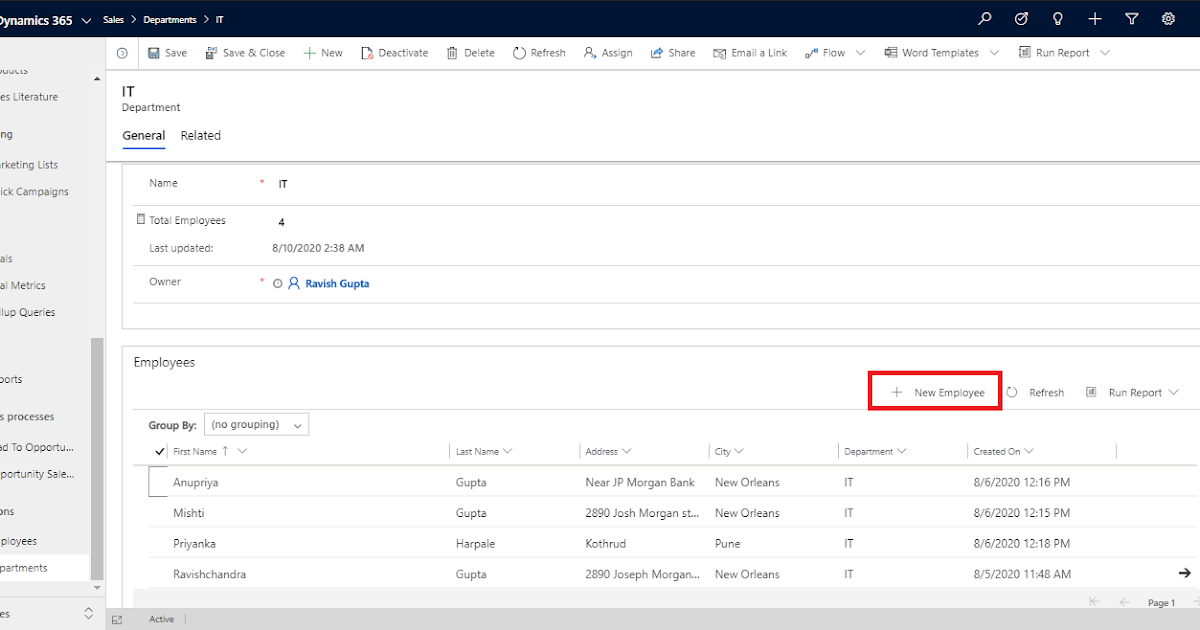Screen dimensions: 1200x630
Task: Select all employees via the header checkmark
Action: [158, 451]
